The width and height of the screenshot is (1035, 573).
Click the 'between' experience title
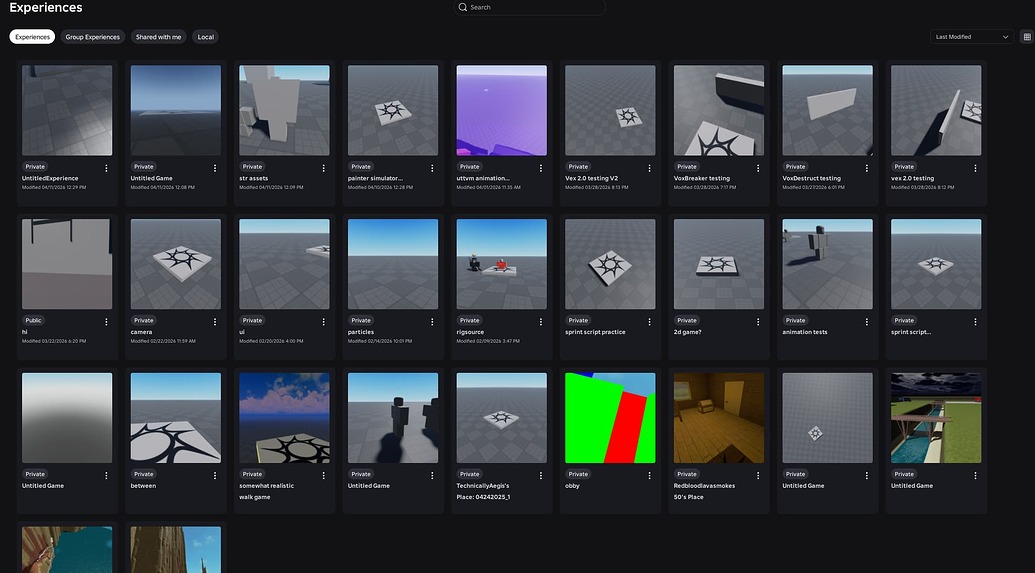[143, 486]
